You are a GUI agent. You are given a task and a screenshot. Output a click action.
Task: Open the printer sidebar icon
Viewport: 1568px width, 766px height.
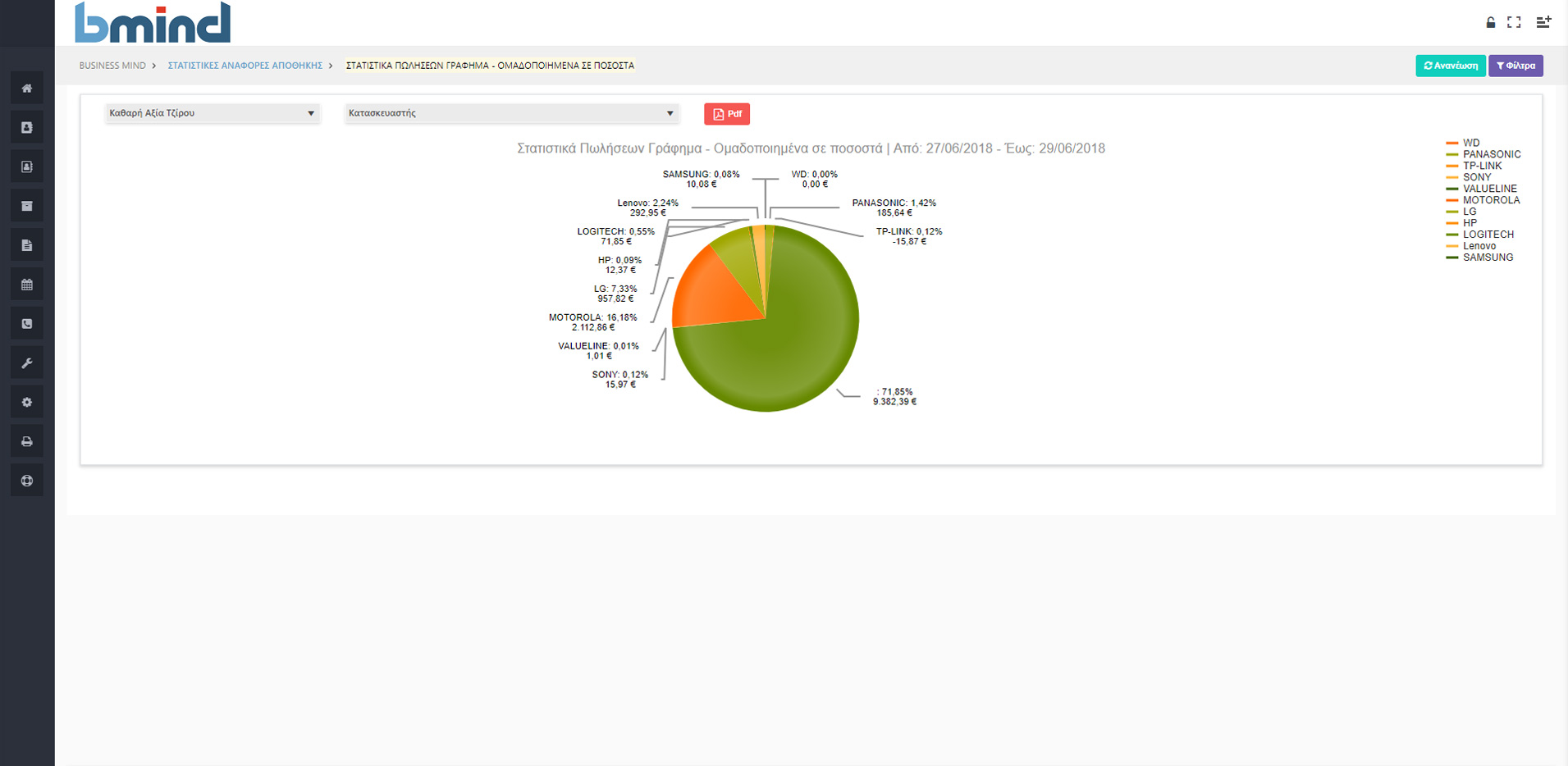click(27, 441)
